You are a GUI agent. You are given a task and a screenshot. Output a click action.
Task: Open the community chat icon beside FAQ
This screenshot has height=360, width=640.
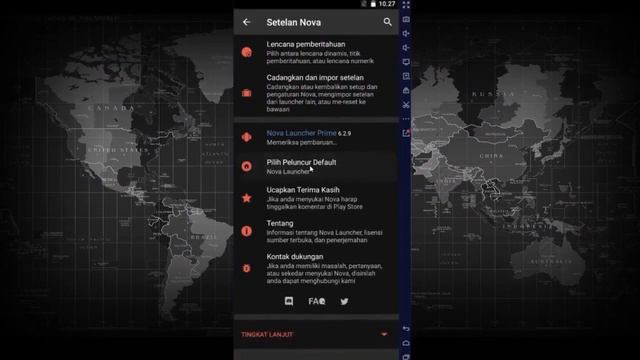coord(289,301)
